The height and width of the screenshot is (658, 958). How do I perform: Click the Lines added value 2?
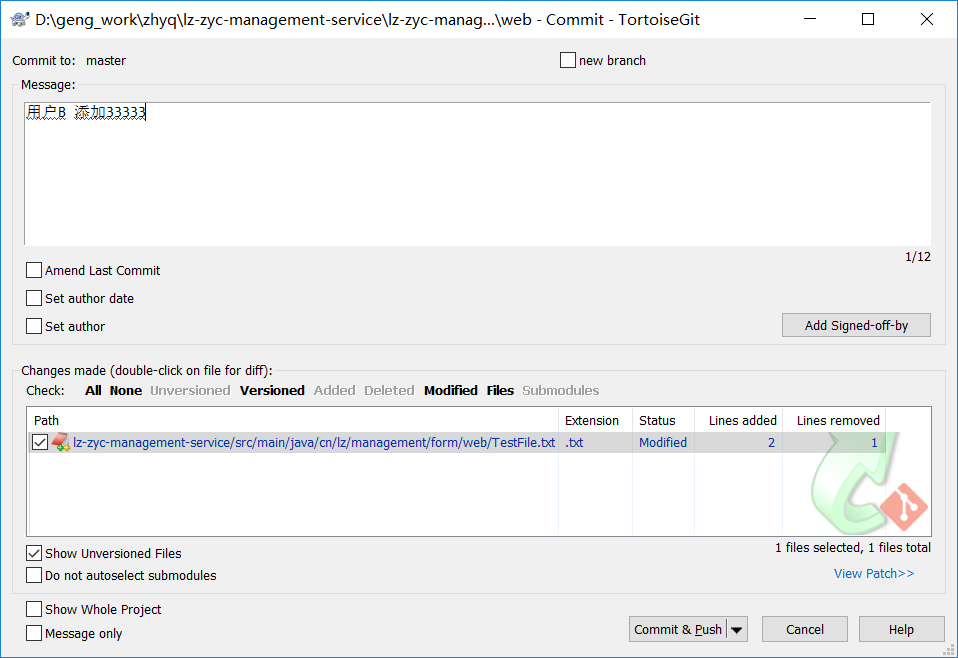[771, 442]
